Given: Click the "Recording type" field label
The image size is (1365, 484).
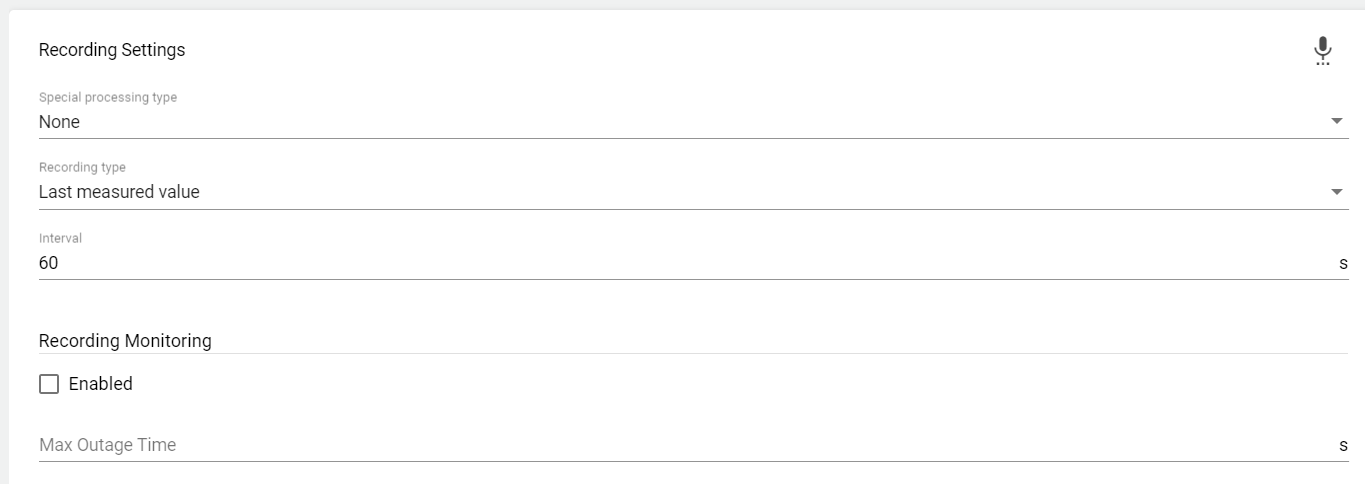Looking at the screenshot, I should click(82, 168).
